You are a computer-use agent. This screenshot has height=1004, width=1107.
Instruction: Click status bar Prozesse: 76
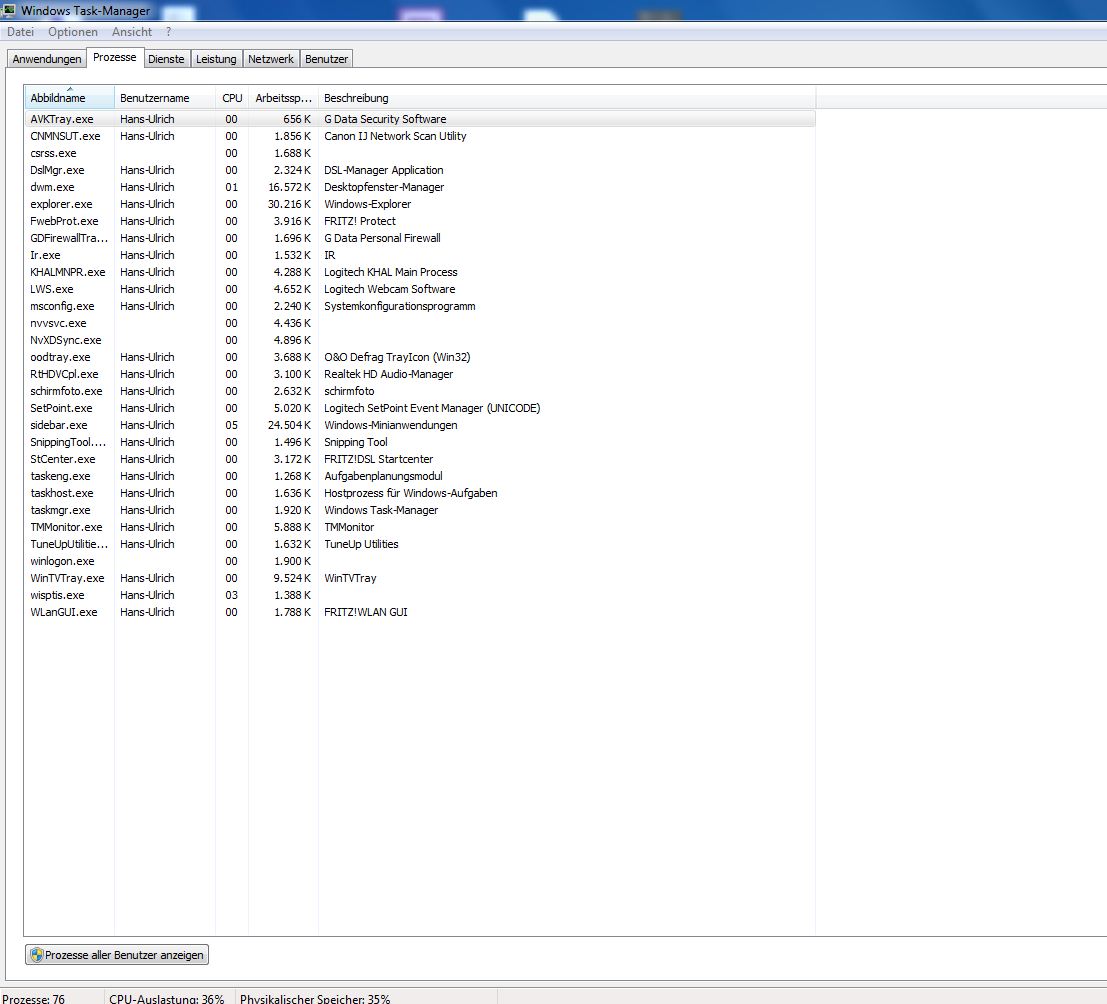[33, 998]
